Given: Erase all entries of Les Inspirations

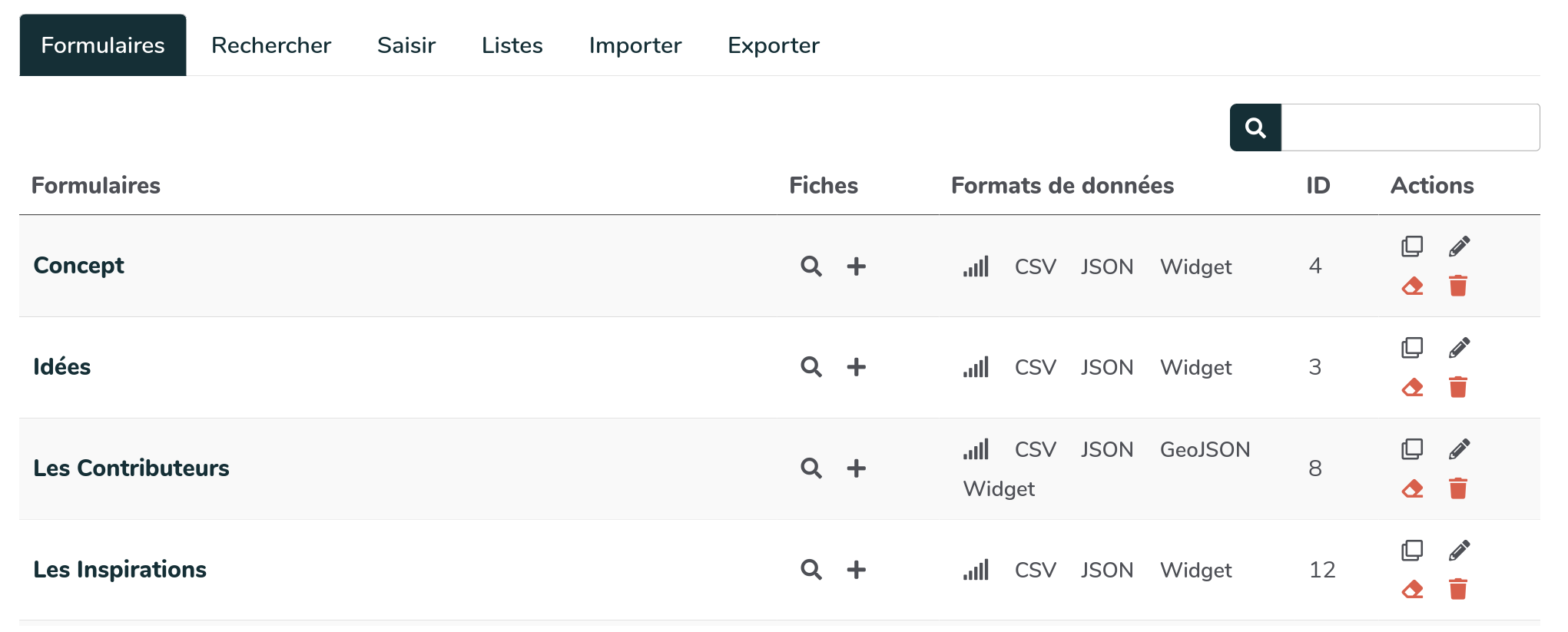Looking at the screenshot, I should click(x=1412, y=590).
